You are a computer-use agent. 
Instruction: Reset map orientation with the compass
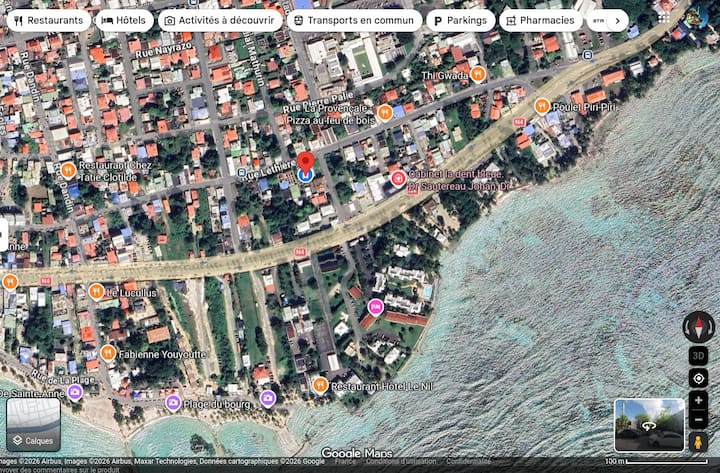point(698,327)
